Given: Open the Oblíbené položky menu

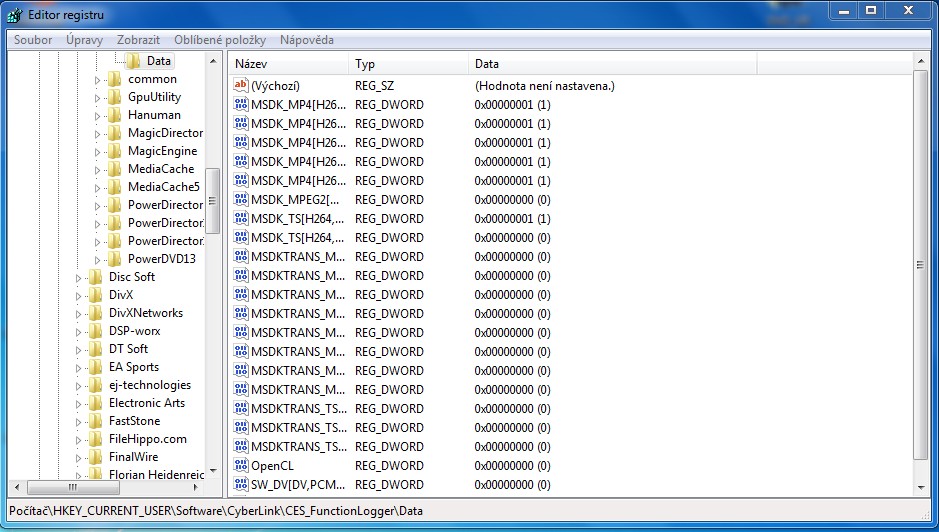Looking at the screenshot, I should (x=220, y=40).
